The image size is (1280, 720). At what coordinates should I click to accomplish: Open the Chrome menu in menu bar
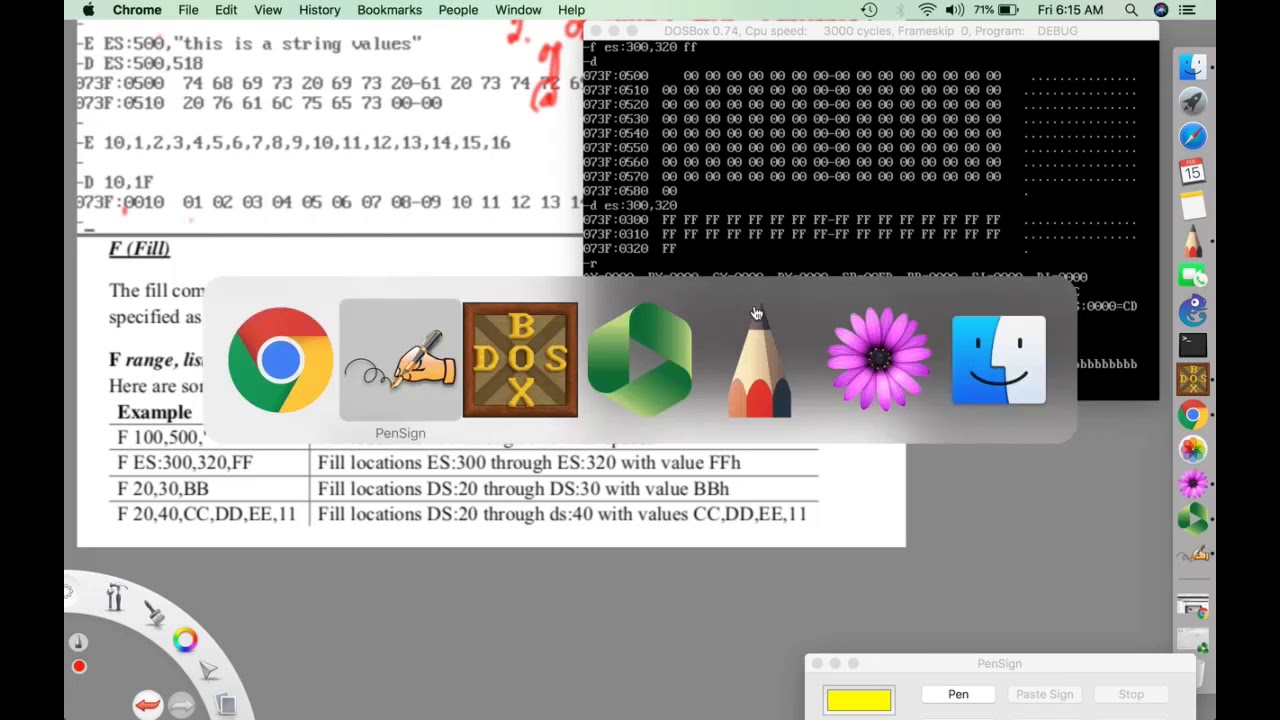137,10
